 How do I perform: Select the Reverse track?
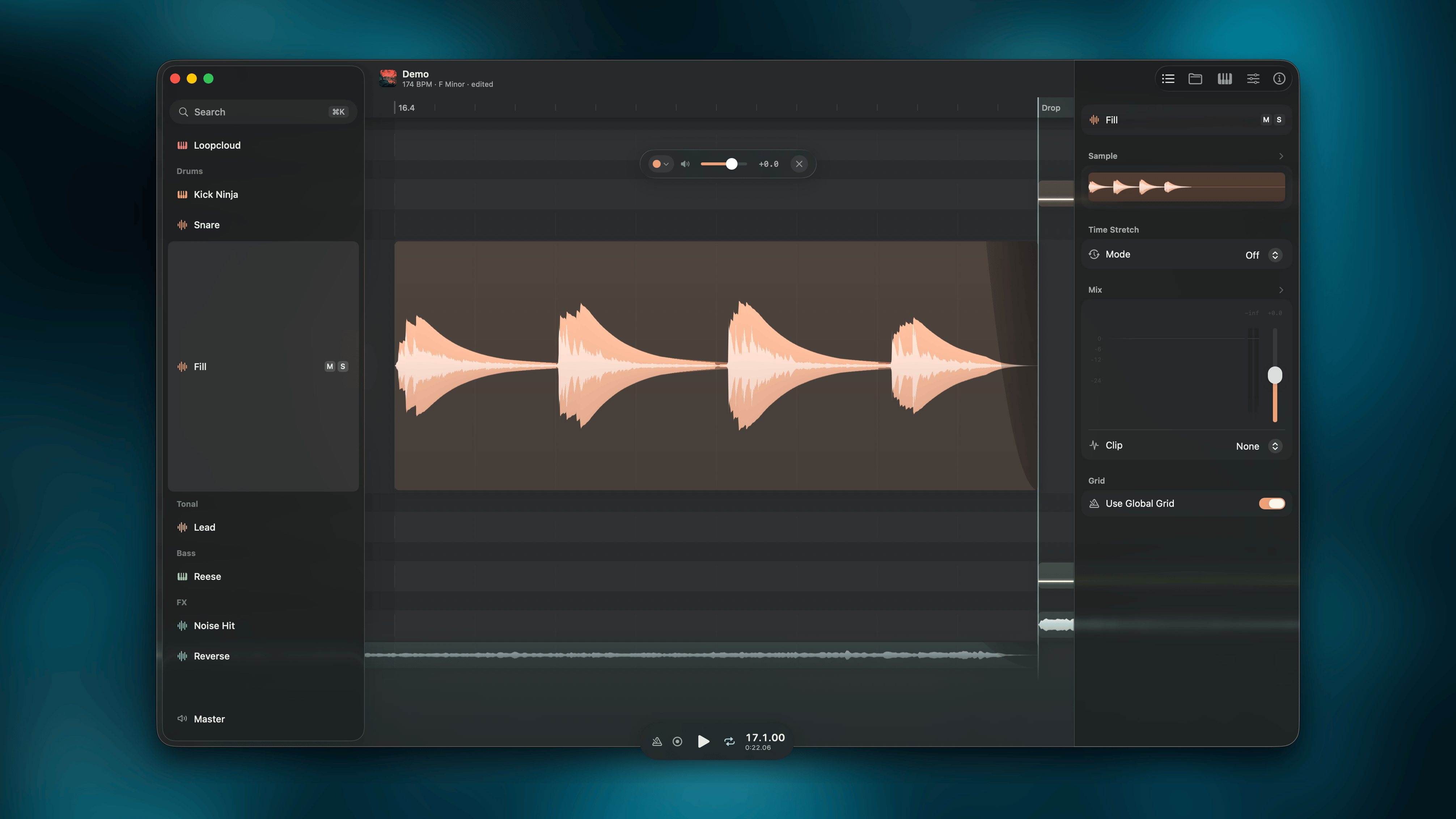(x=263, y=656)
